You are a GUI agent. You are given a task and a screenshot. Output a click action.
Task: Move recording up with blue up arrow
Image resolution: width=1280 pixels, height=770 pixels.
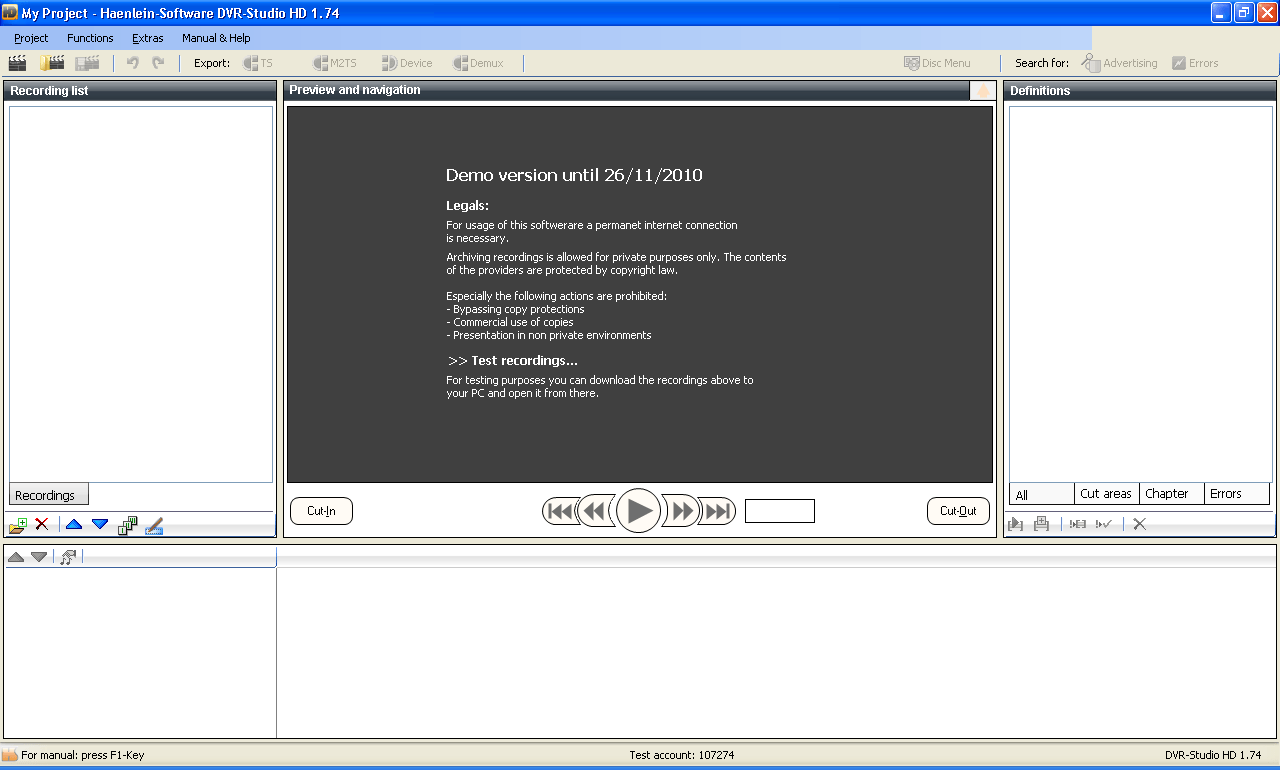pyautogui.click(x=73, y=524)
